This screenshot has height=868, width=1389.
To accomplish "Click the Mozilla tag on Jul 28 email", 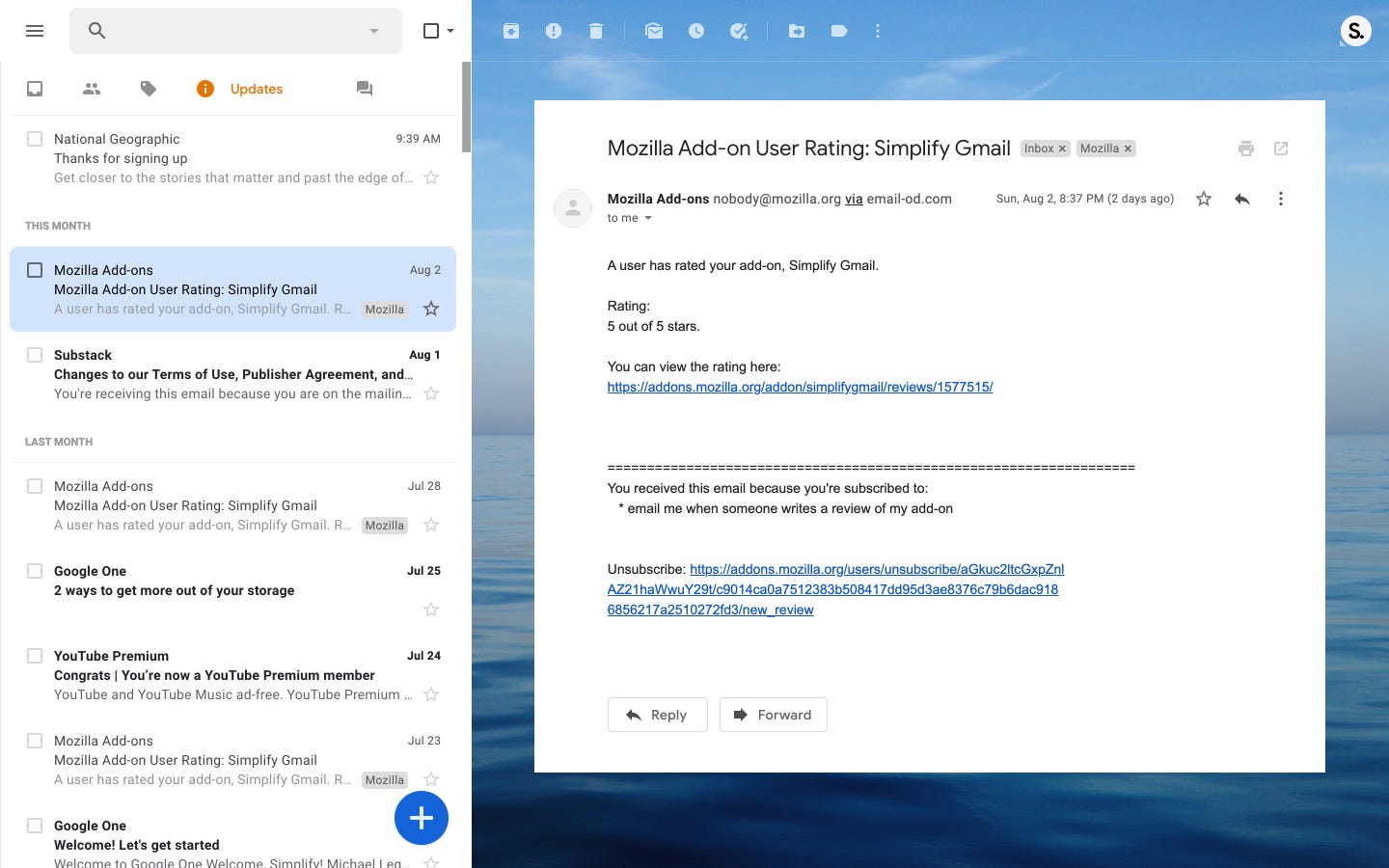I will click(385, 526).
